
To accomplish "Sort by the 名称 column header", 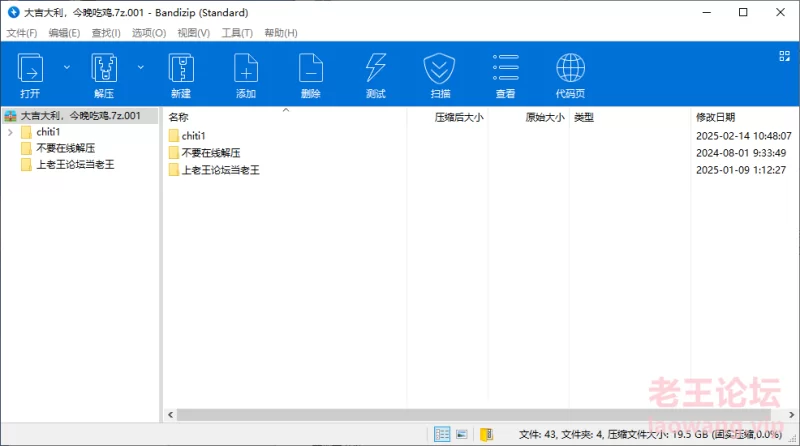I will 179,117.
